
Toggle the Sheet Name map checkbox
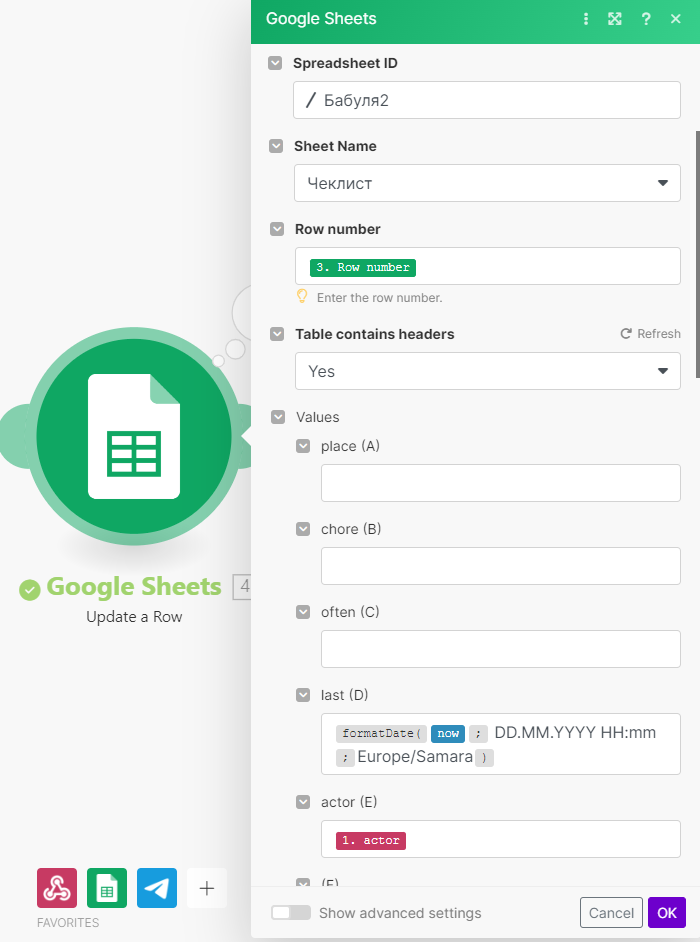[276, 146]
